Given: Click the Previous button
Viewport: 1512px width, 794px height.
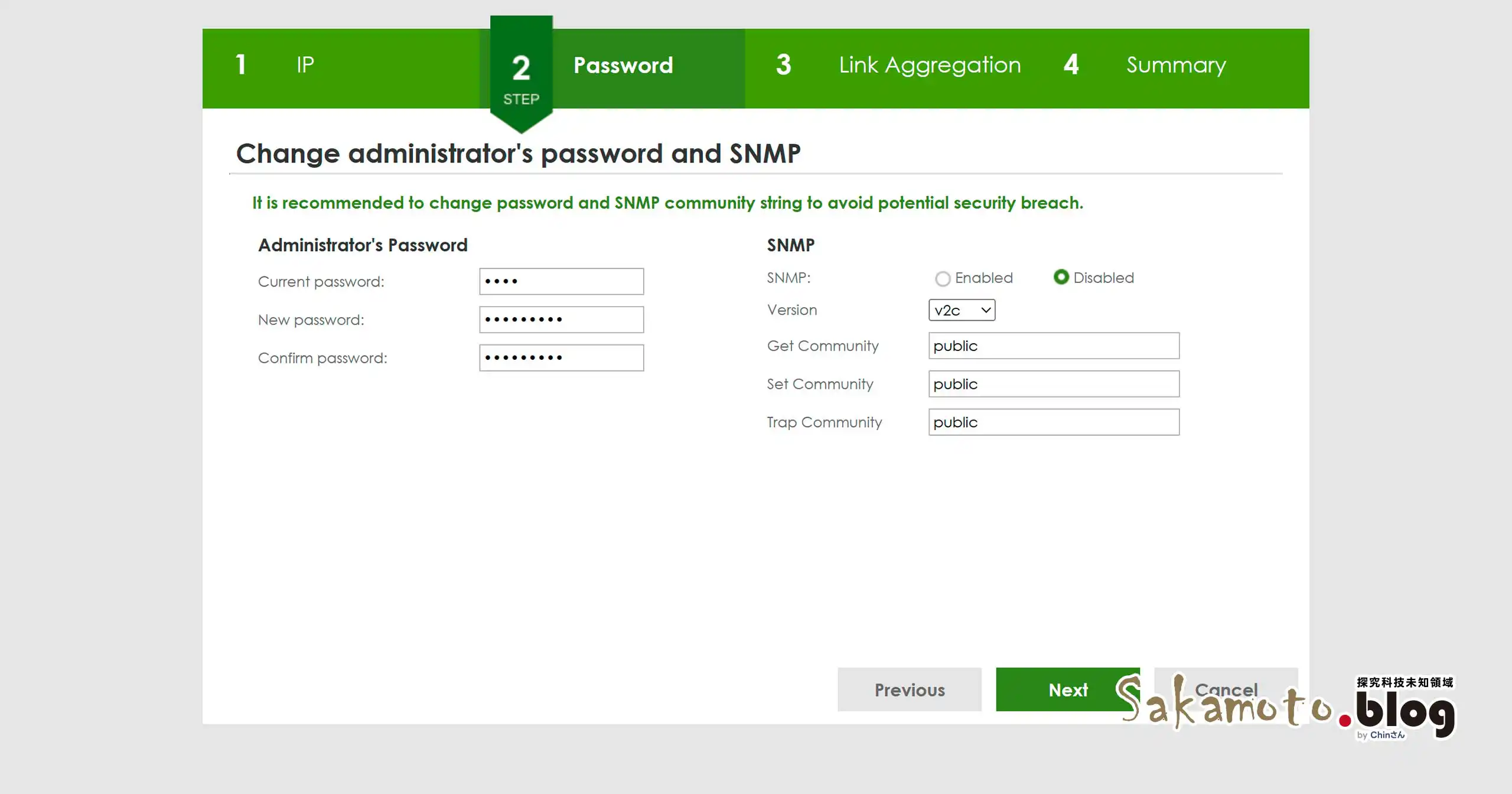Looking at the screenshot, I should pos(910,689).
